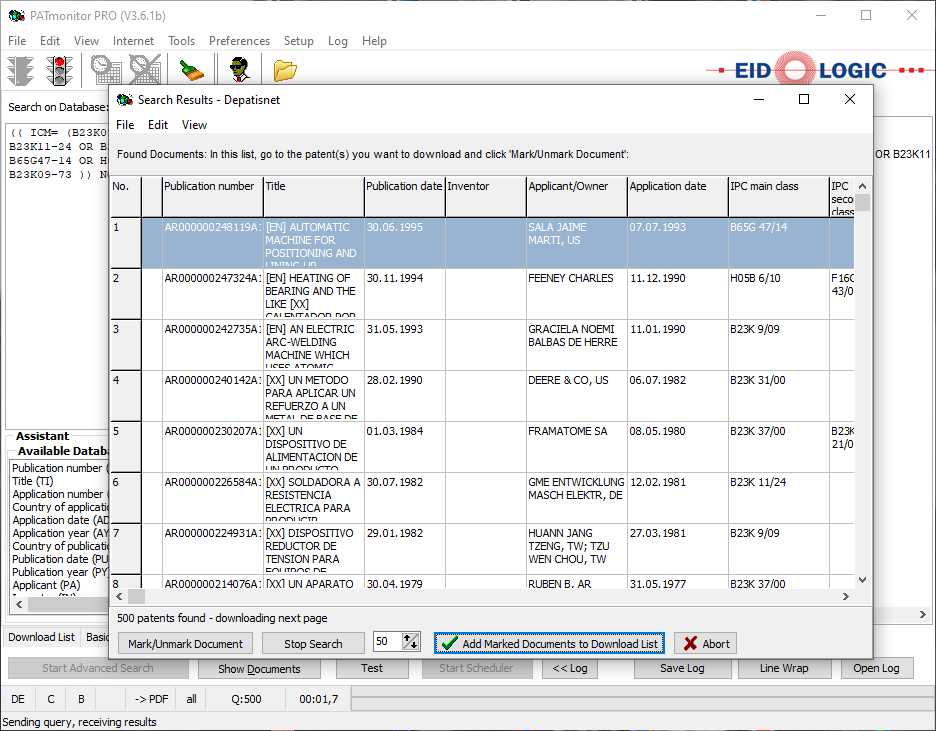Click the PATmonitor PRO title bar icon
Screen dimensions: 936x731
[x=17, y=16]
